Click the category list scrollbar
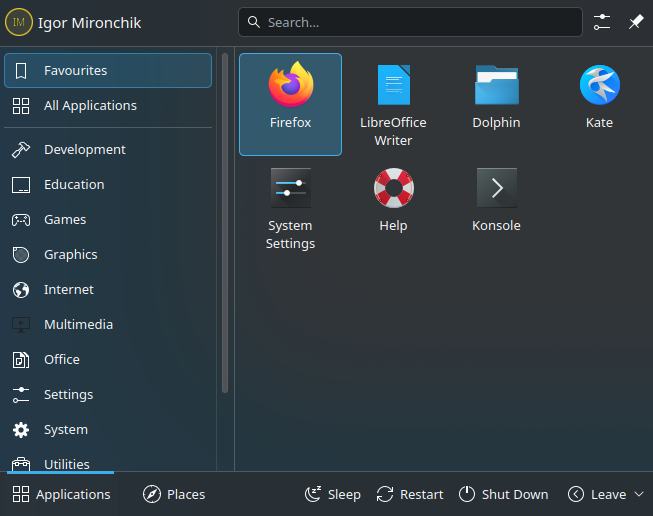 tap(225, 223)
